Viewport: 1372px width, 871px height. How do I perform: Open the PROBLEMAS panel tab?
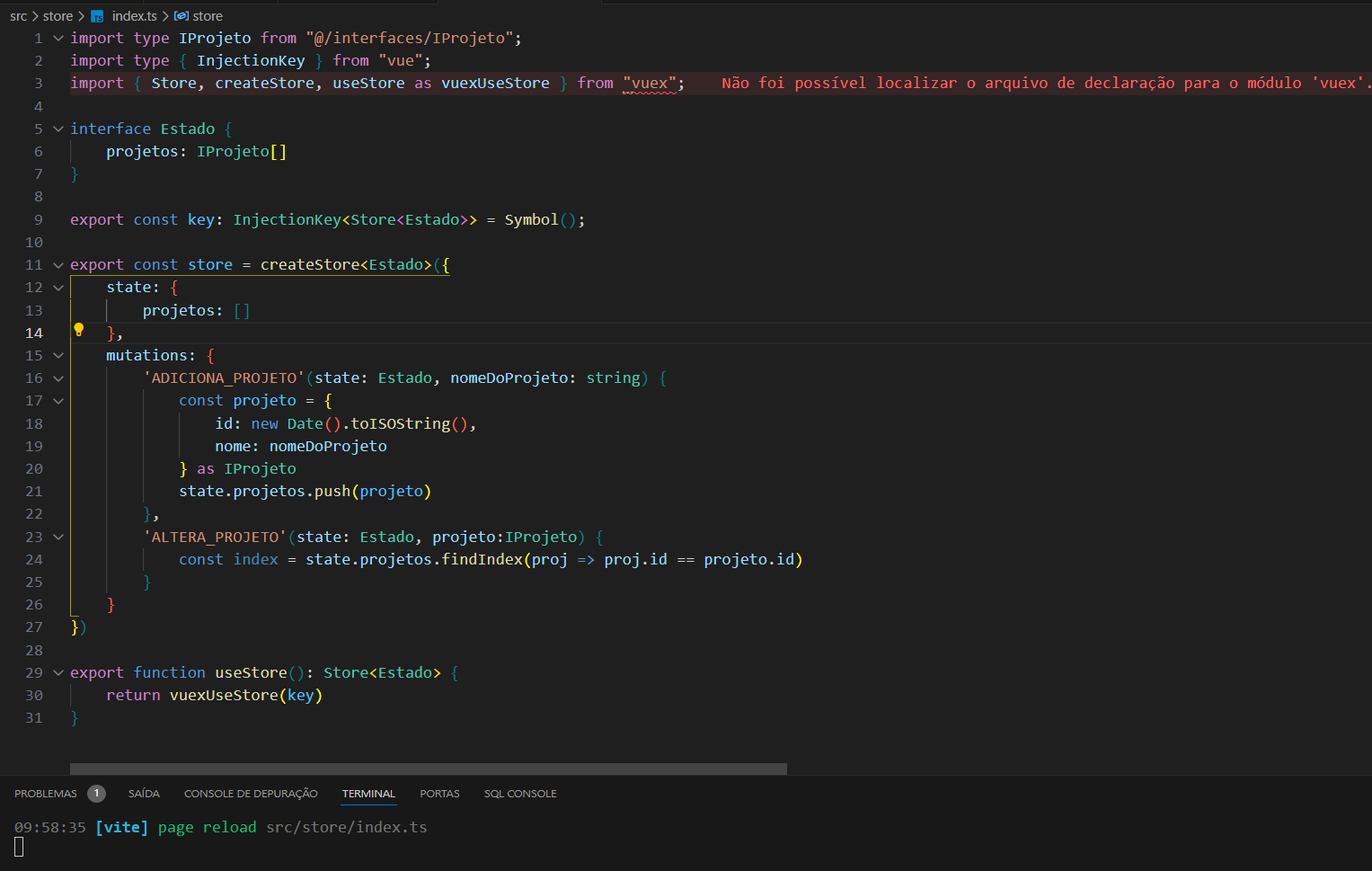46,794
